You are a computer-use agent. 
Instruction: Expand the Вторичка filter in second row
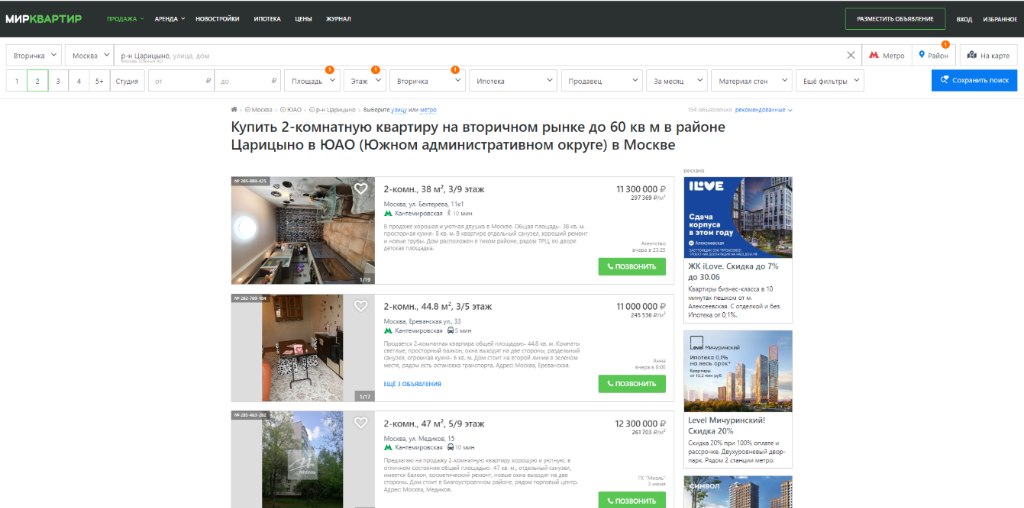[427, 81]
